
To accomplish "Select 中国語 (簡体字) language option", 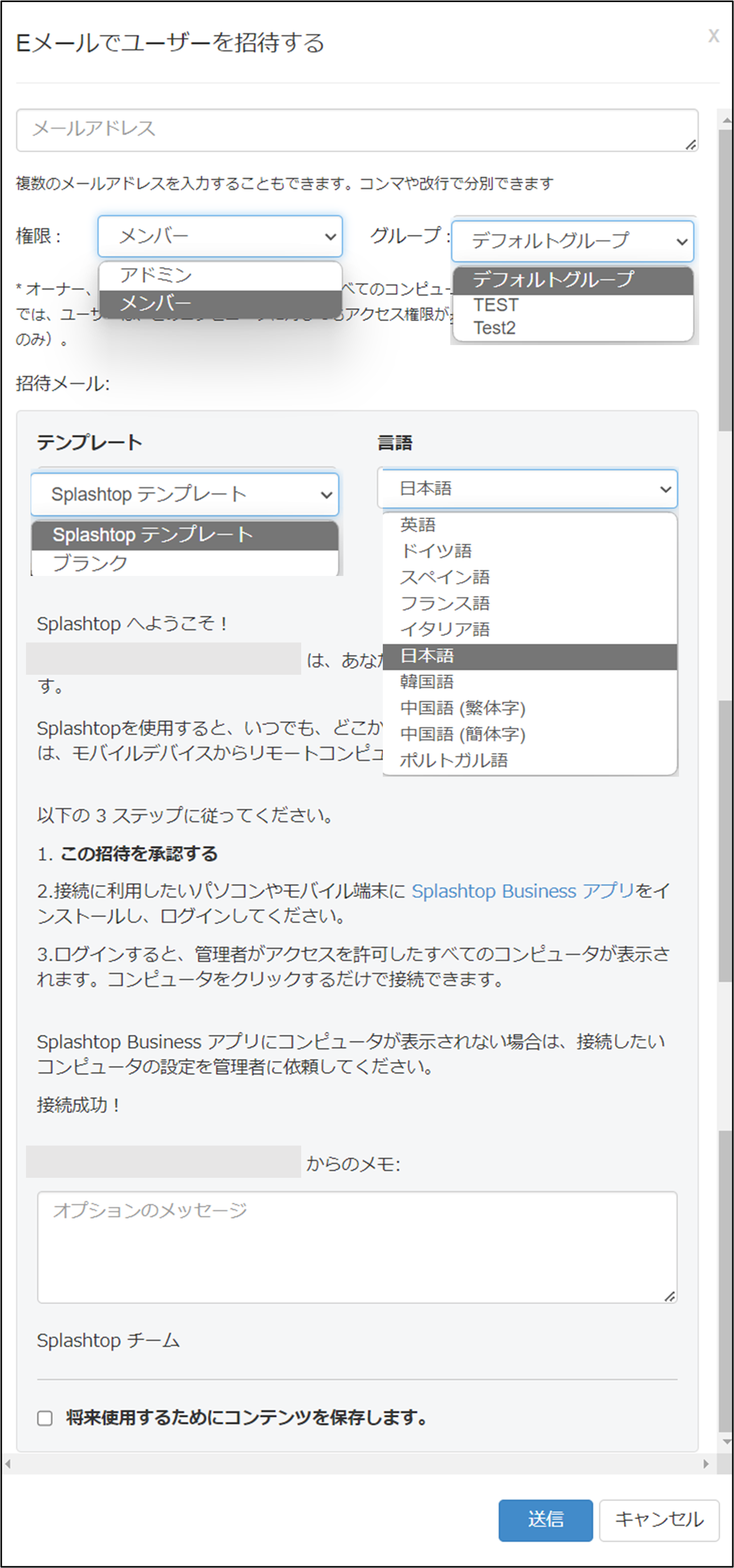I will pos(462,734).
